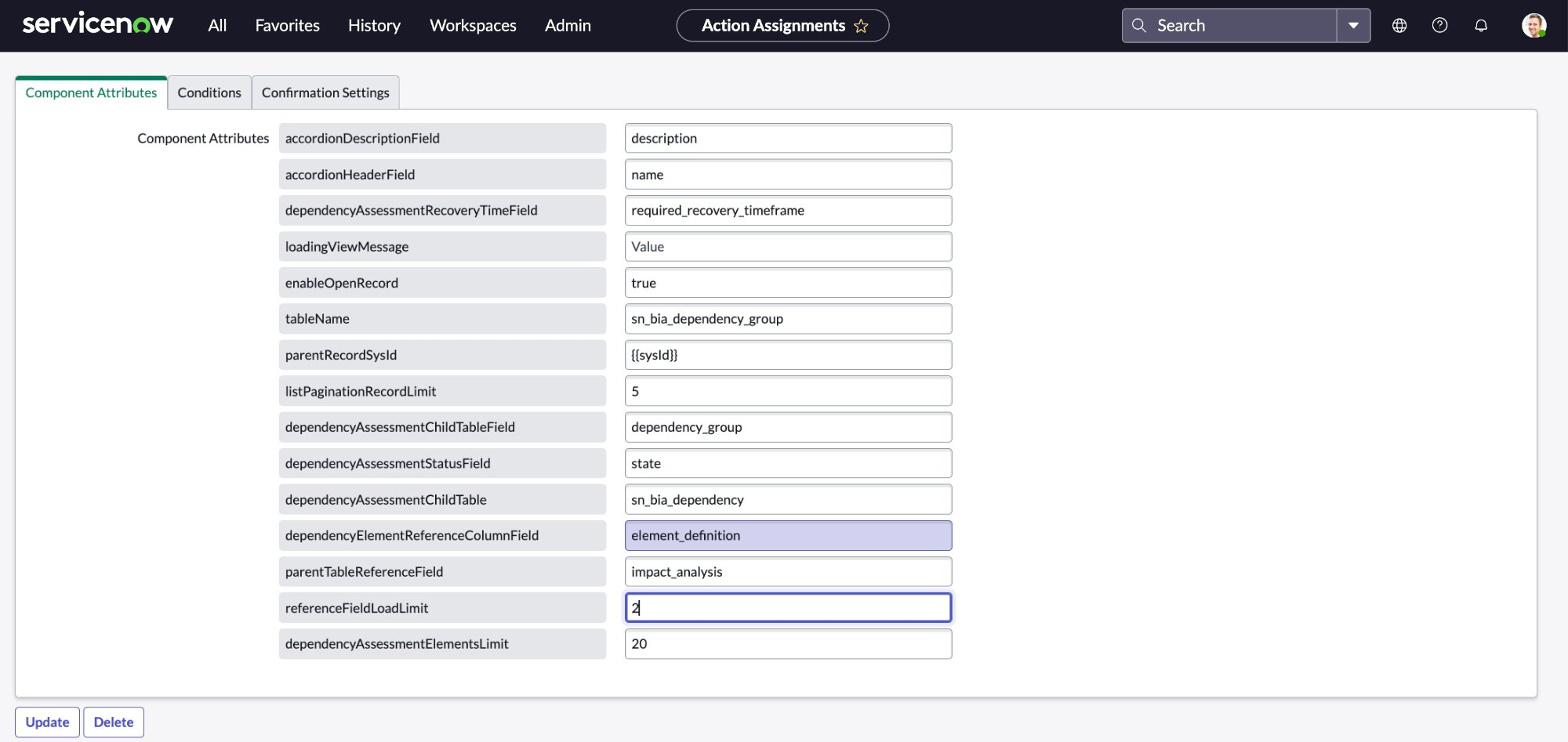Click the dependencyAssessmentElementsLimit name cell
This screenshot has width=1568, height=742.
442,643
